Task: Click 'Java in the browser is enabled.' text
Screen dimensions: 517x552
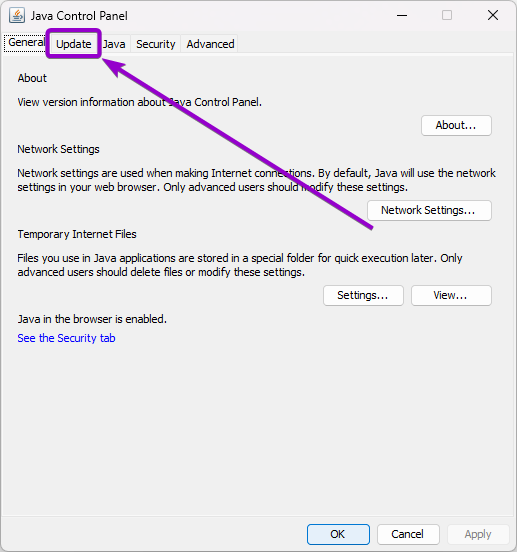Action: coord(92,319)
